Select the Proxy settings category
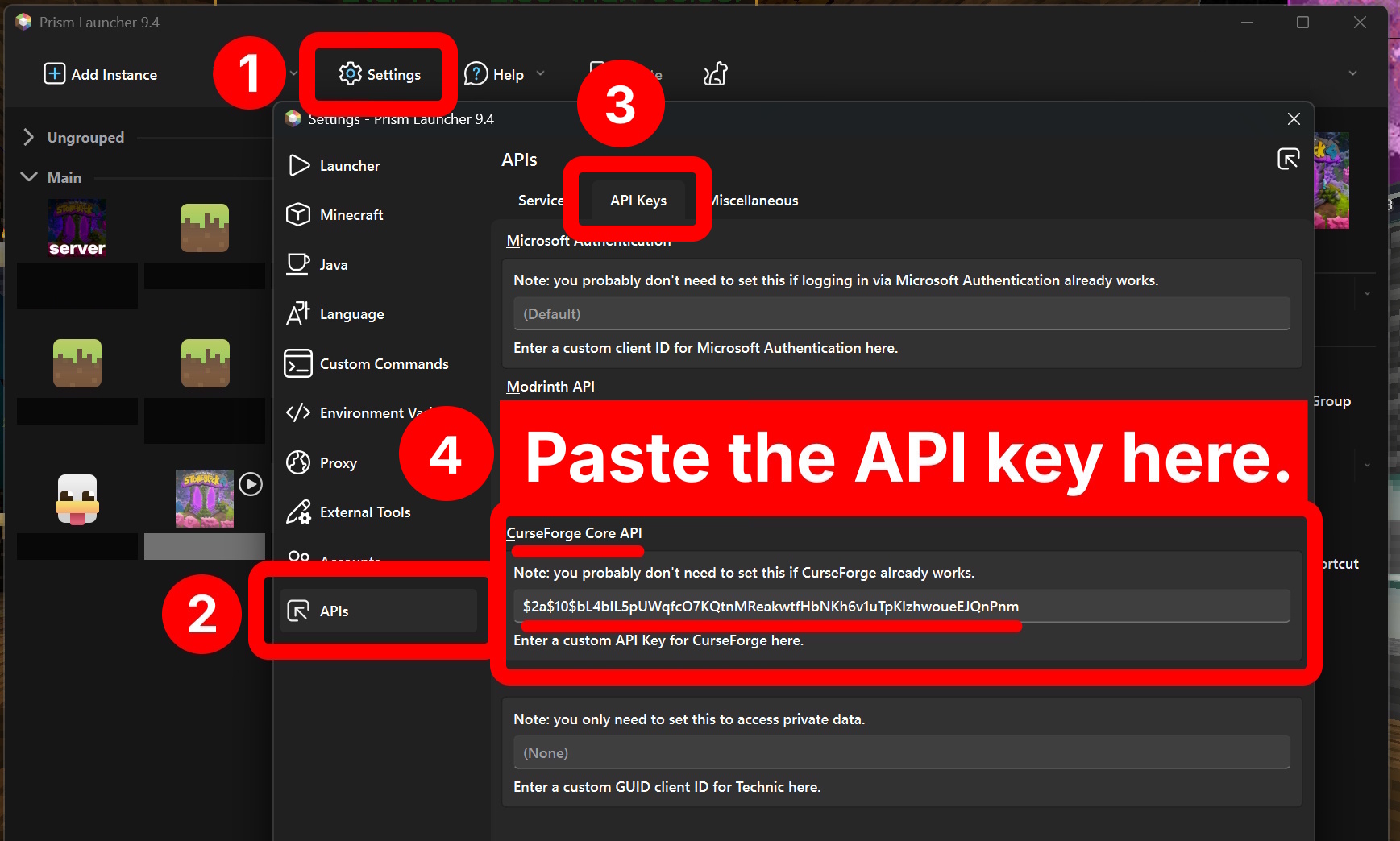Image resolution: width=1400 pixels, height=841 pixels. pyautogui.click(x=338, y=463)
